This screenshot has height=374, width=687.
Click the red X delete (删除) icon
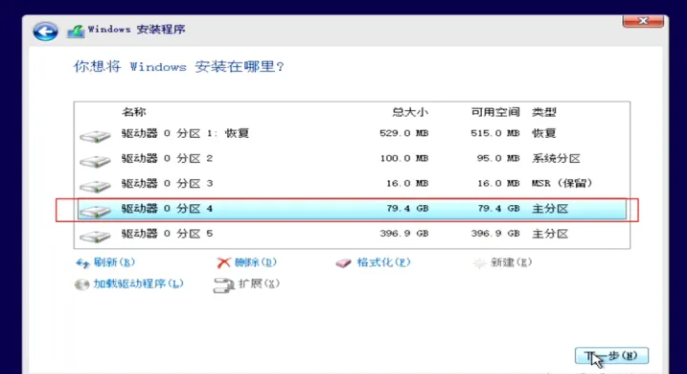tap(223, 263)
